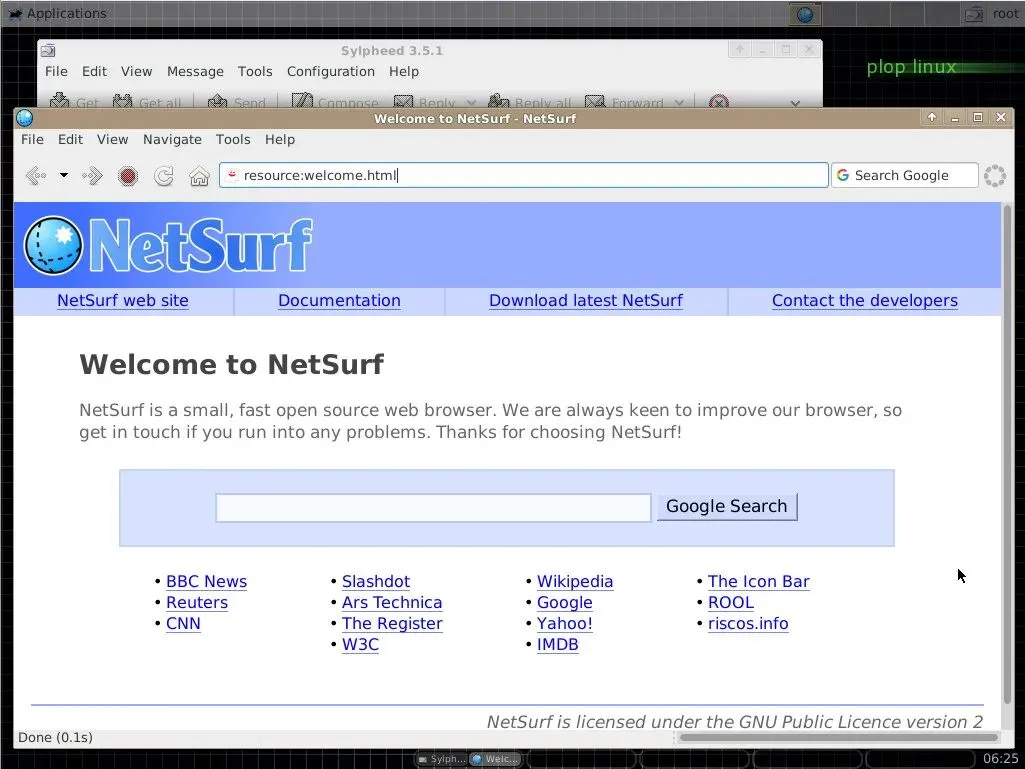The height and width of the screenshot is (769, 1025).
Task: Click the NetSurf globe logo banner image
Action: coord(168,245)
